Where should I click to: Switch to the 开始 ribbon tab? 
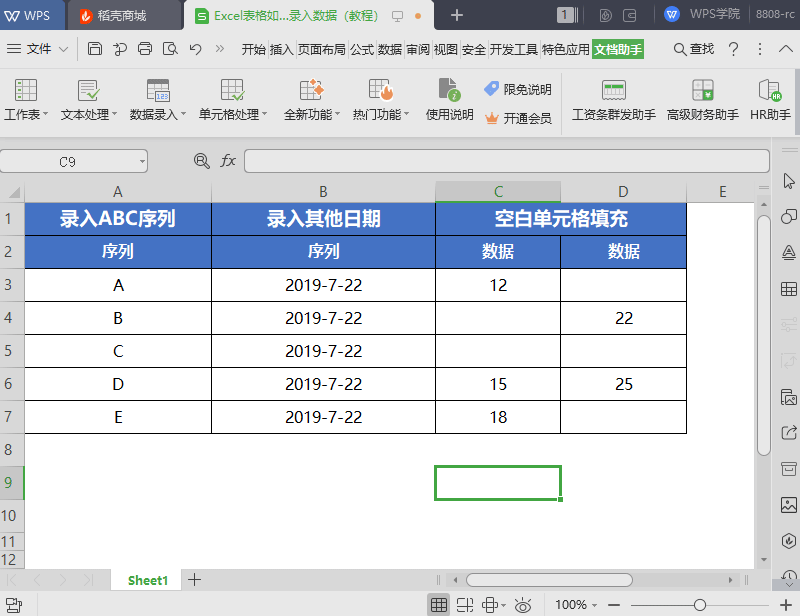(254, 50)
